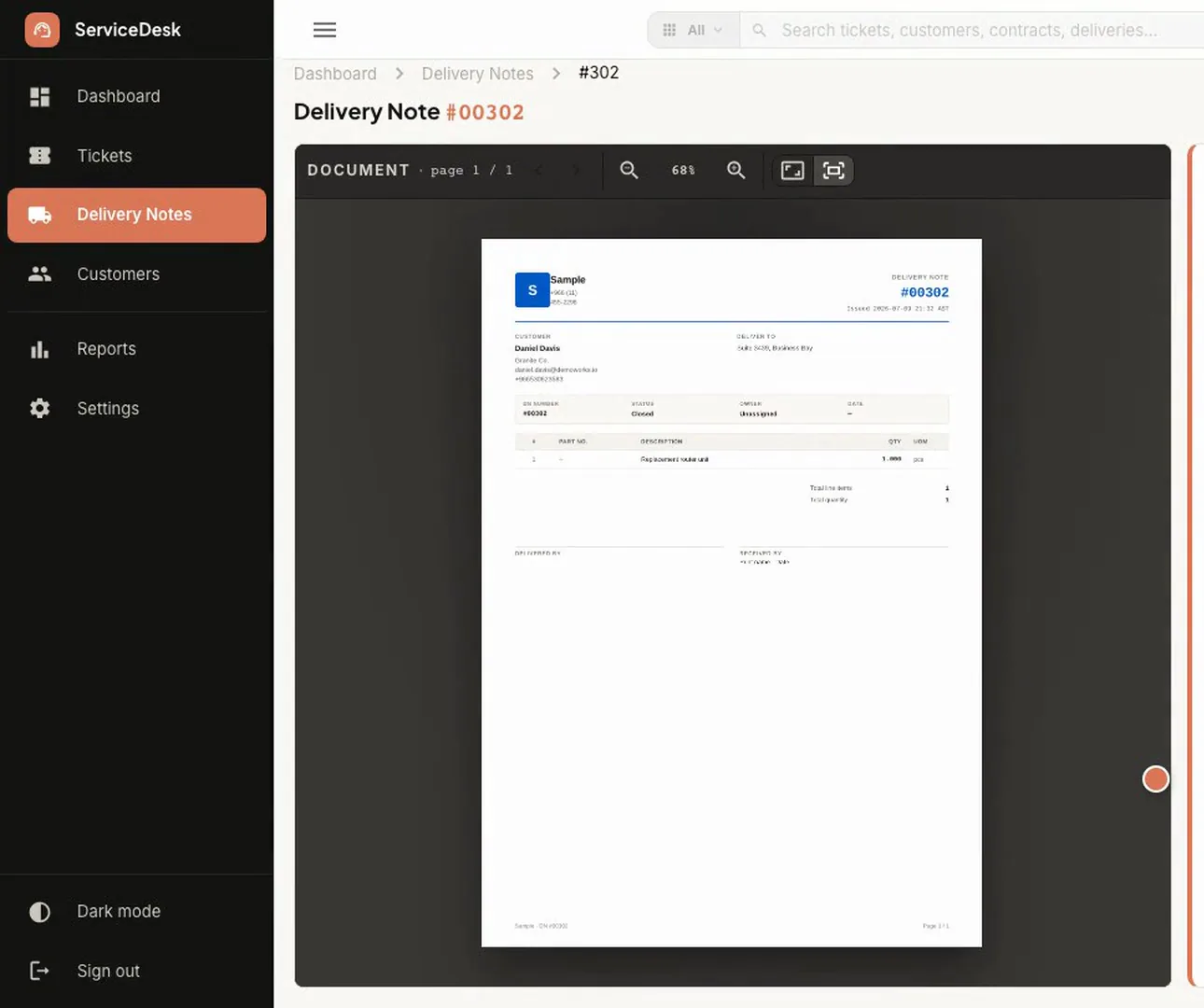Open the All search scope dropdown
Image resolution: width=1204 pixels, height=1008 pixels.
click(693, 30)
